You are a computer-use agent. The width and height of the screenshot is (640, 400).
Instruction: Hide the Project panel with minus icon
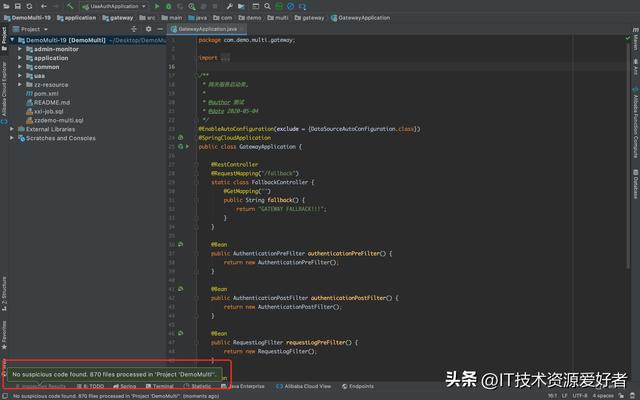pos(160,29)
